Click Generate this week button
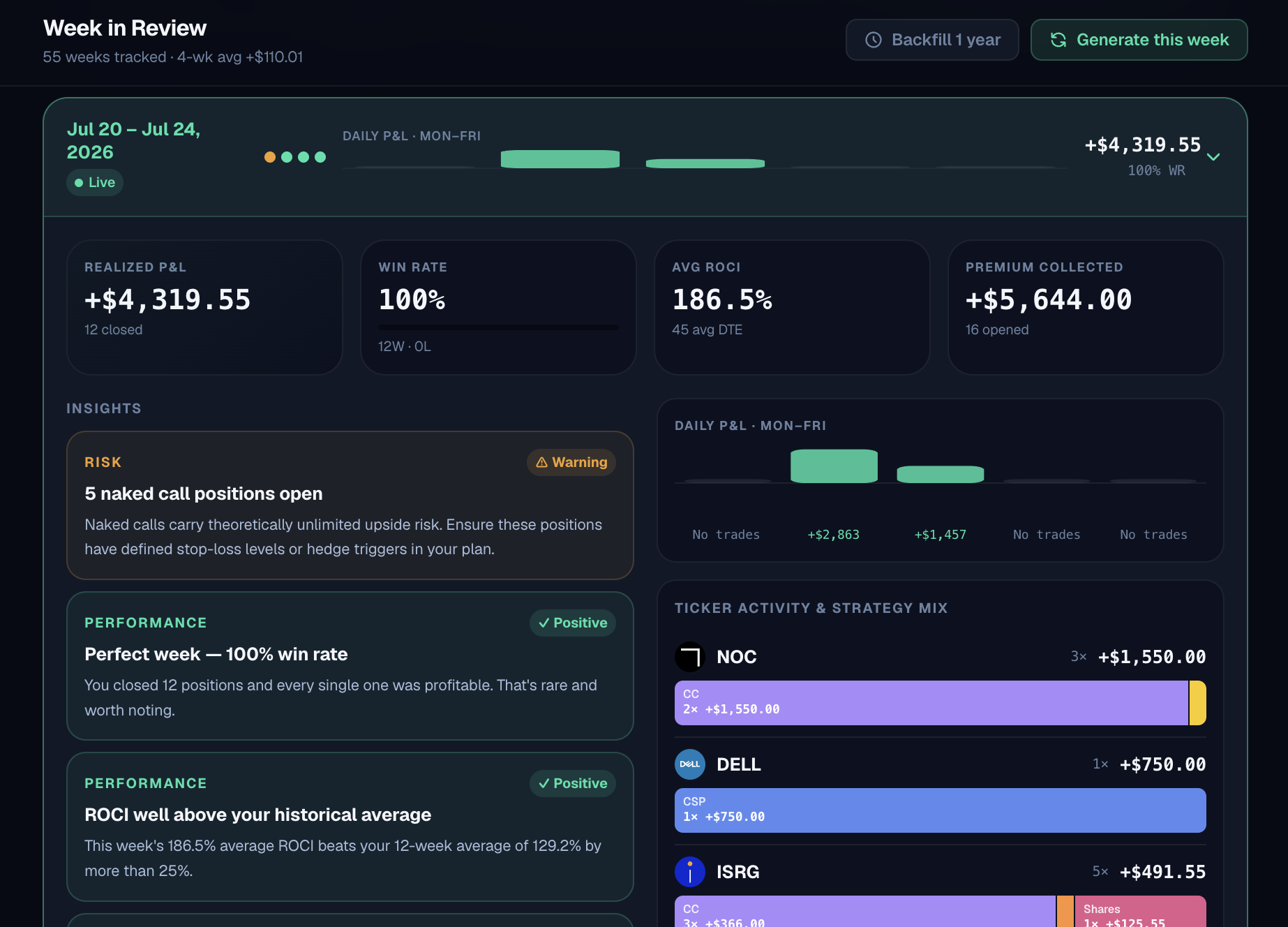This screenshot has width=1288, height=927. tap(1139, 40)
